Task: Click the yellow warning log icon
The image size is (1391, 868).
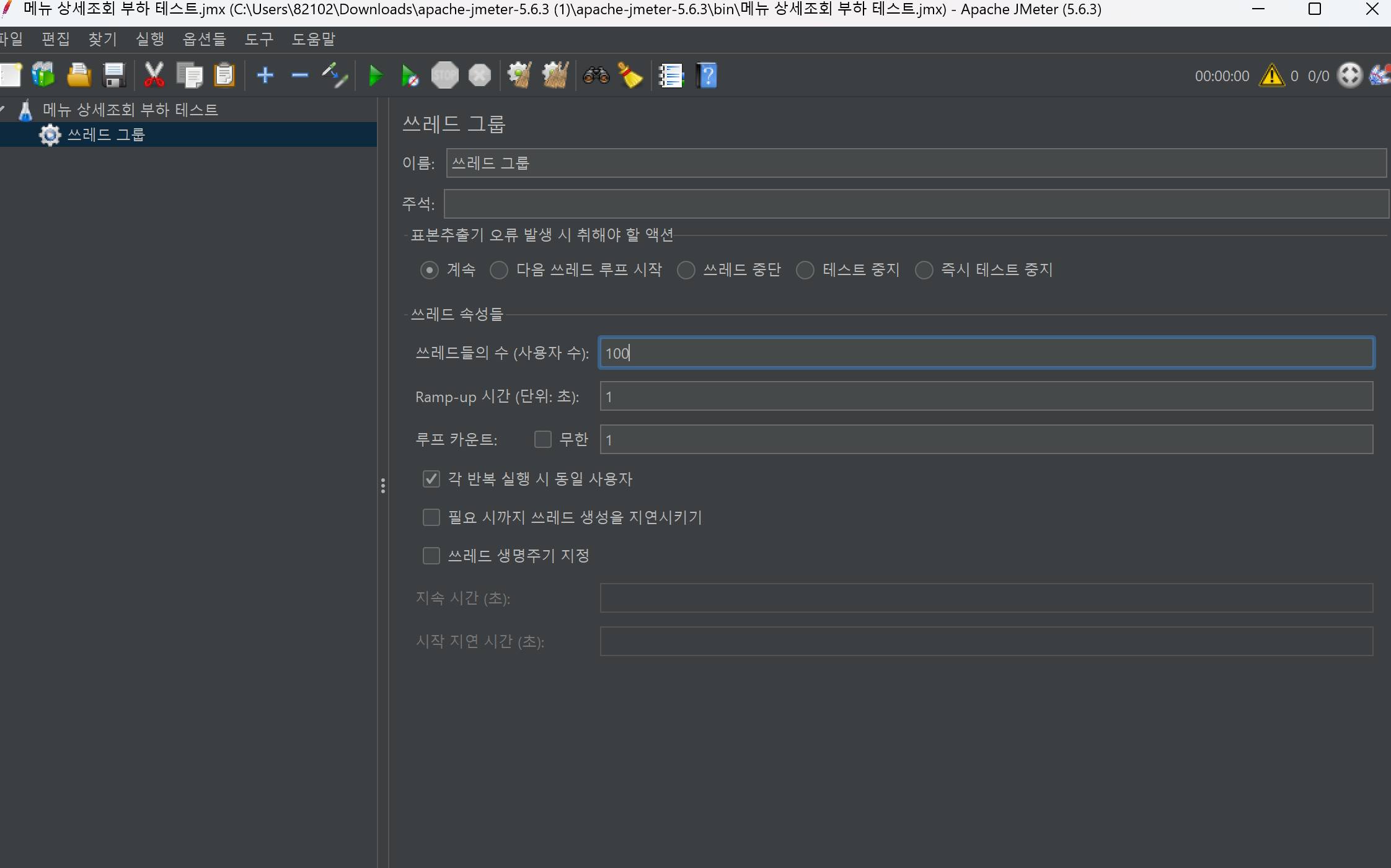Action: (1271, 76)
